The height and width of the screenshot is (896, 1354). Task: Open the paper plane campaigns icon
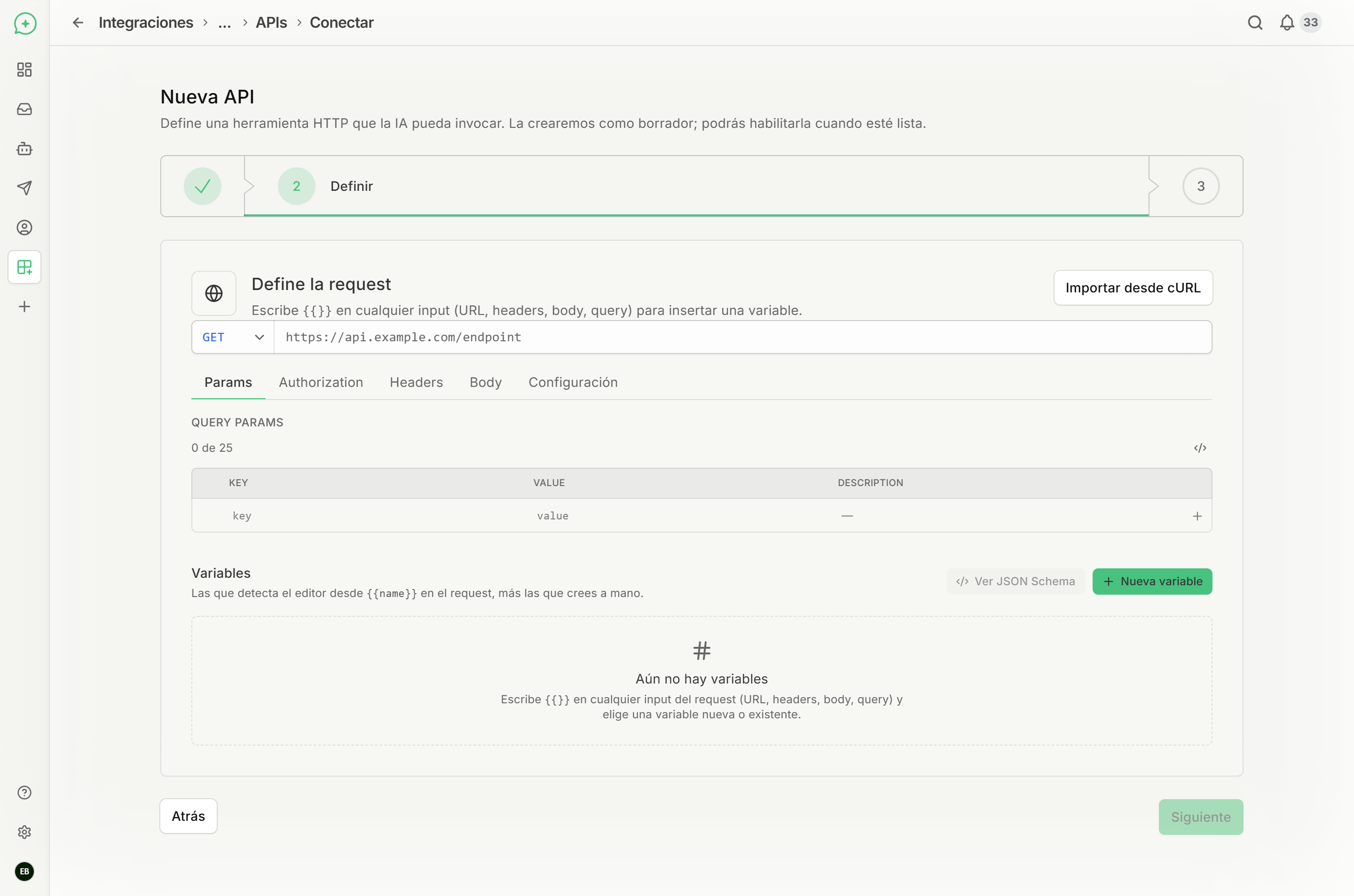tap(24, 188)
